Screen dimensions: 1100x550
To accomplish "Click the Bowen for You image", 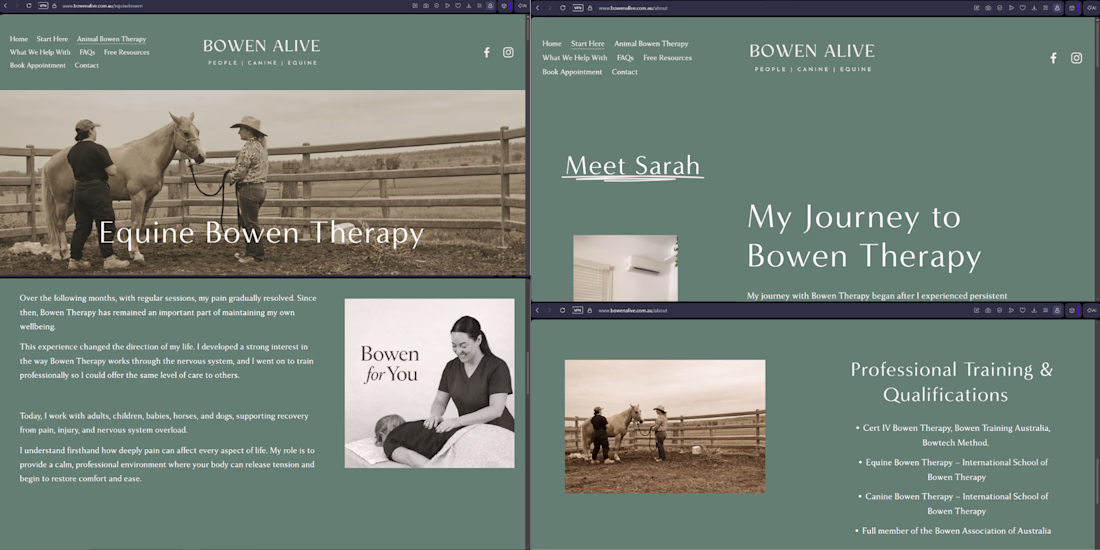I will click(429, 383).
